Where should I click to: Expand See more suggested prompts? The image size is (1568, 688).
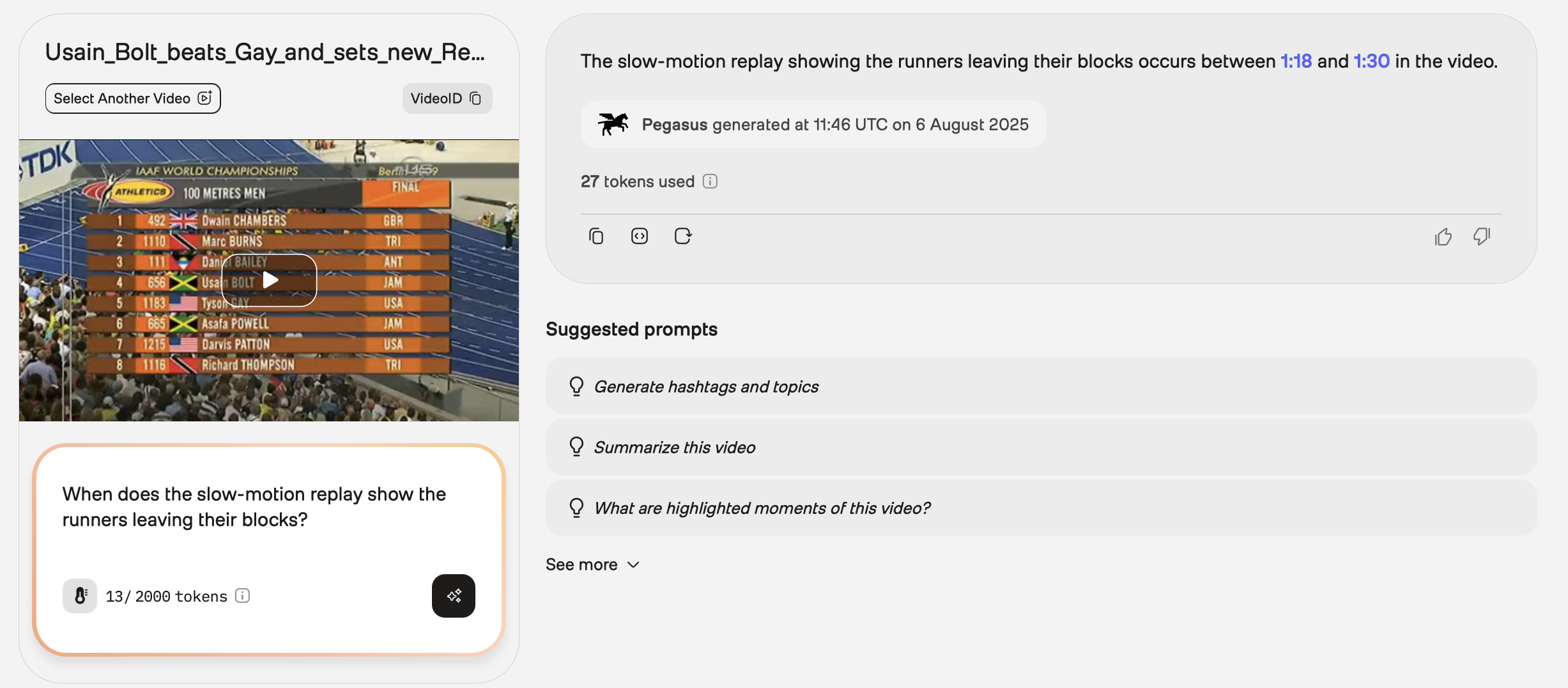592,565
